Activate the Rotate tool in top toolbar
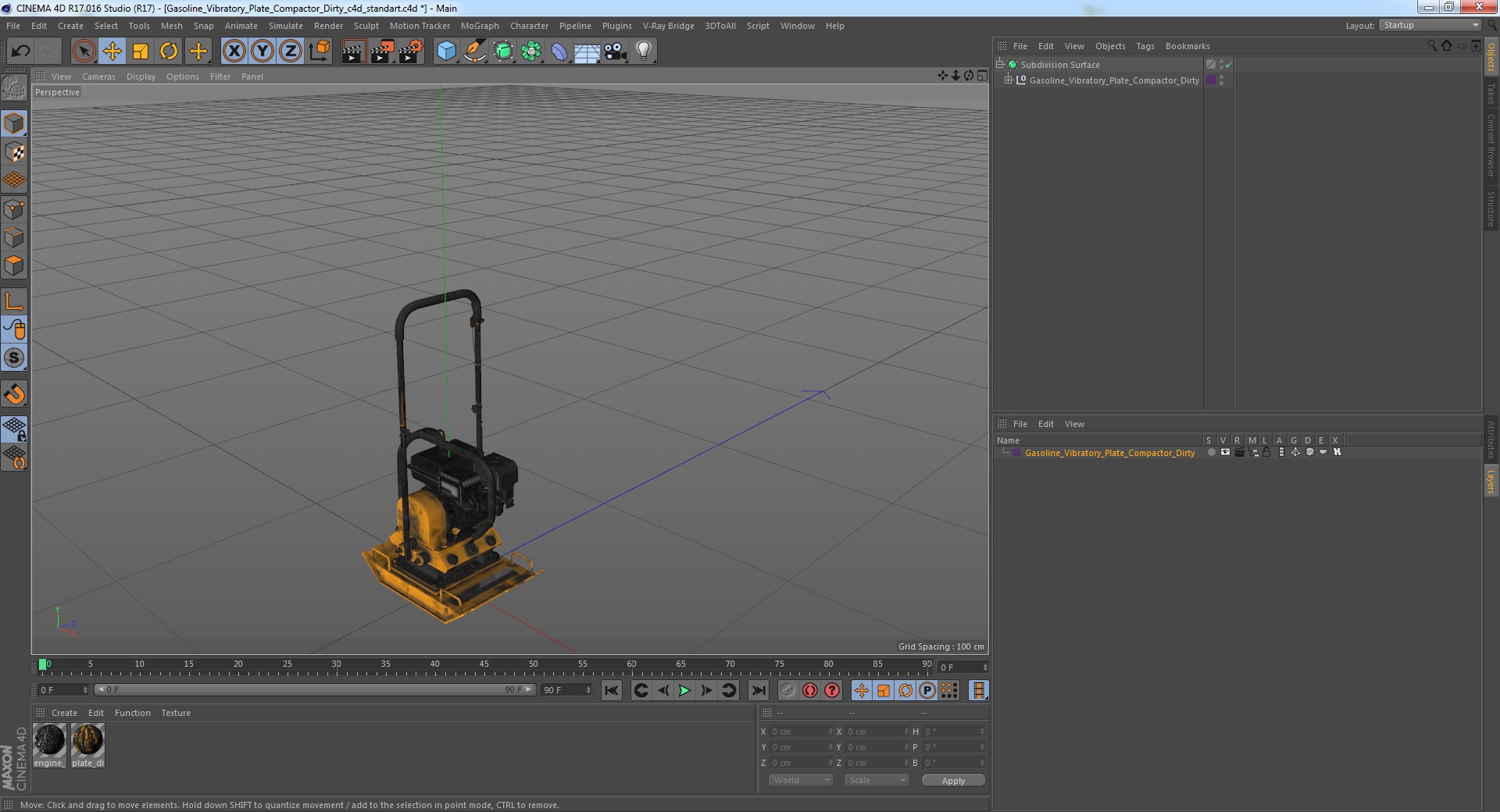 tap(169, 52)
